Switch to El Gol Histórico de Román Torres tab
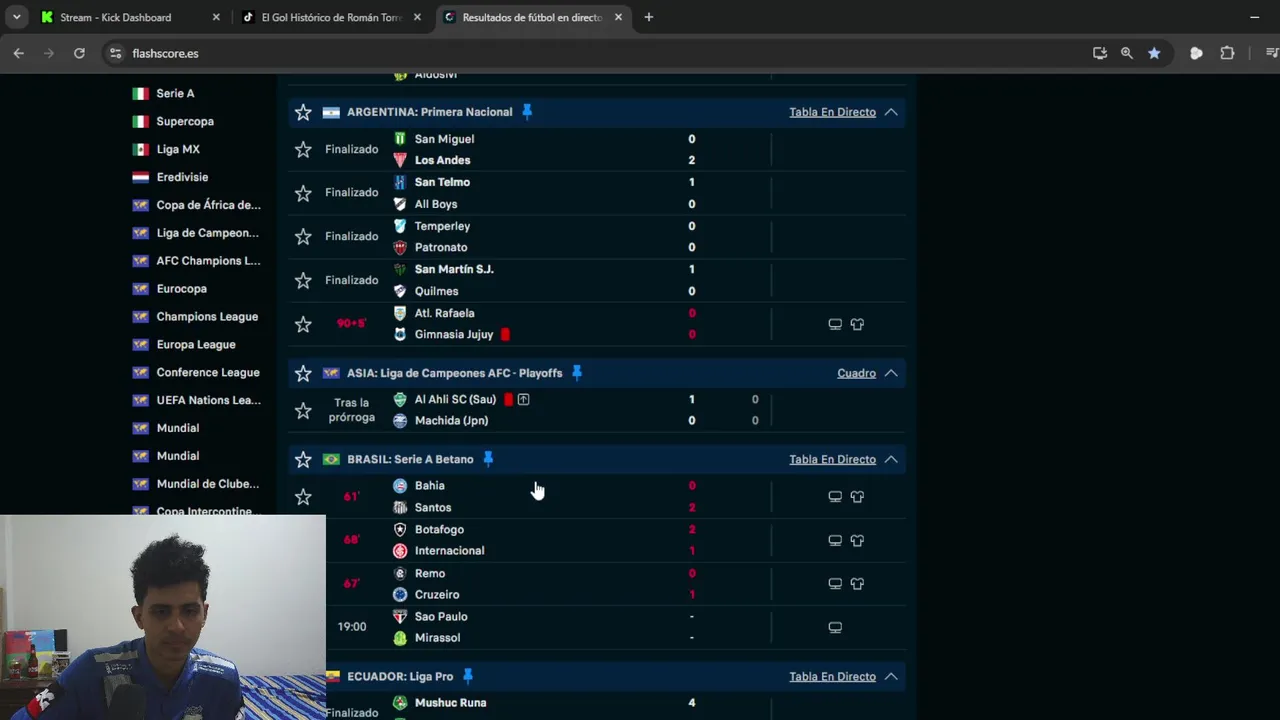This screenshot has height=720, width=1280. click(333, 17)
